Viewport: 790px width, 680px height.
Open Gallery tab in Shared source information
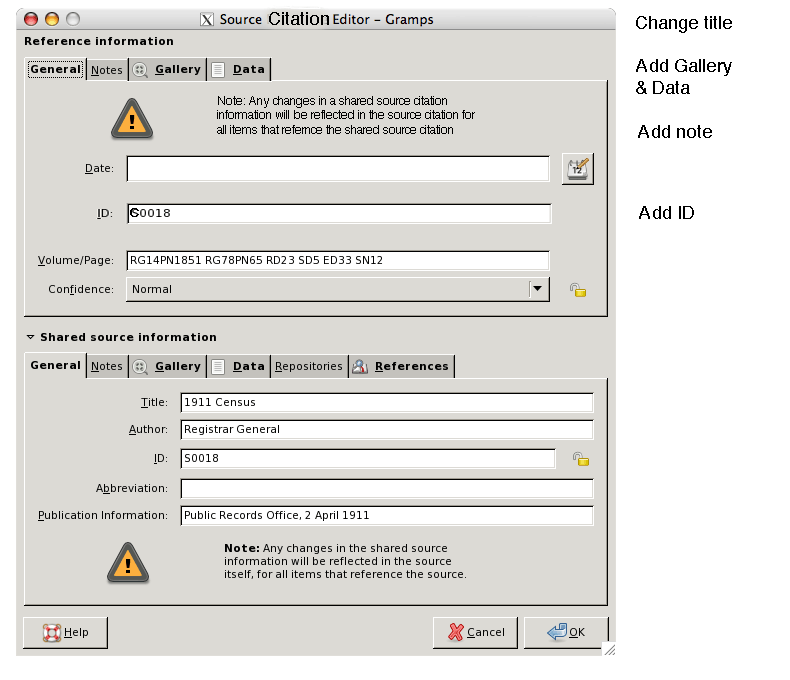pos(168,366)
